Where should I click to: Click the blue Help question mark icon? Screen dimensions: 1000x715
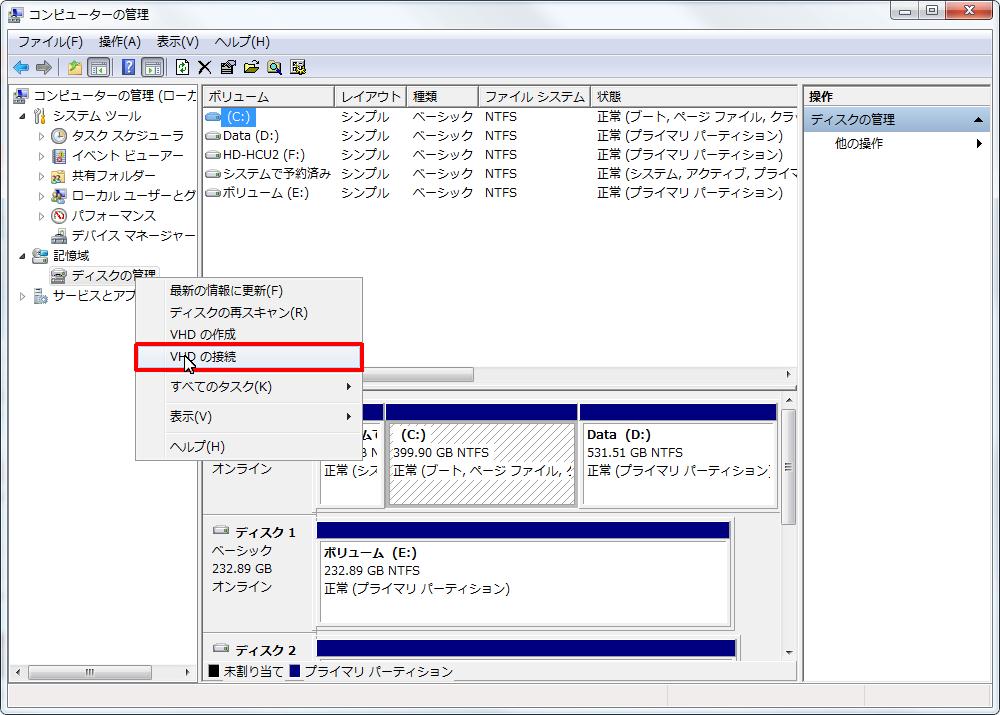128,67
